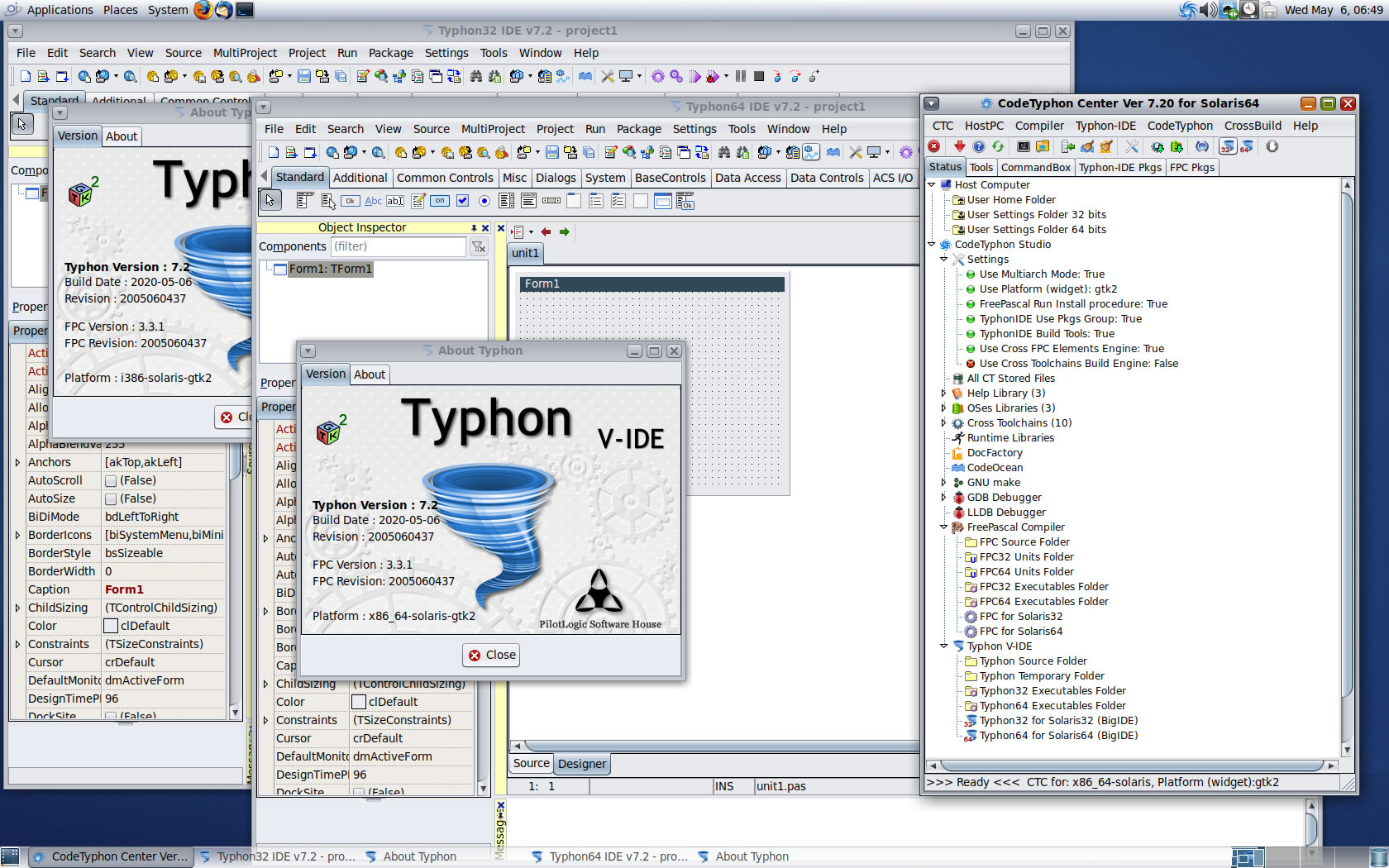
Task: Jump forward with the green arrow in editor
Action: (x=564, y=232)
